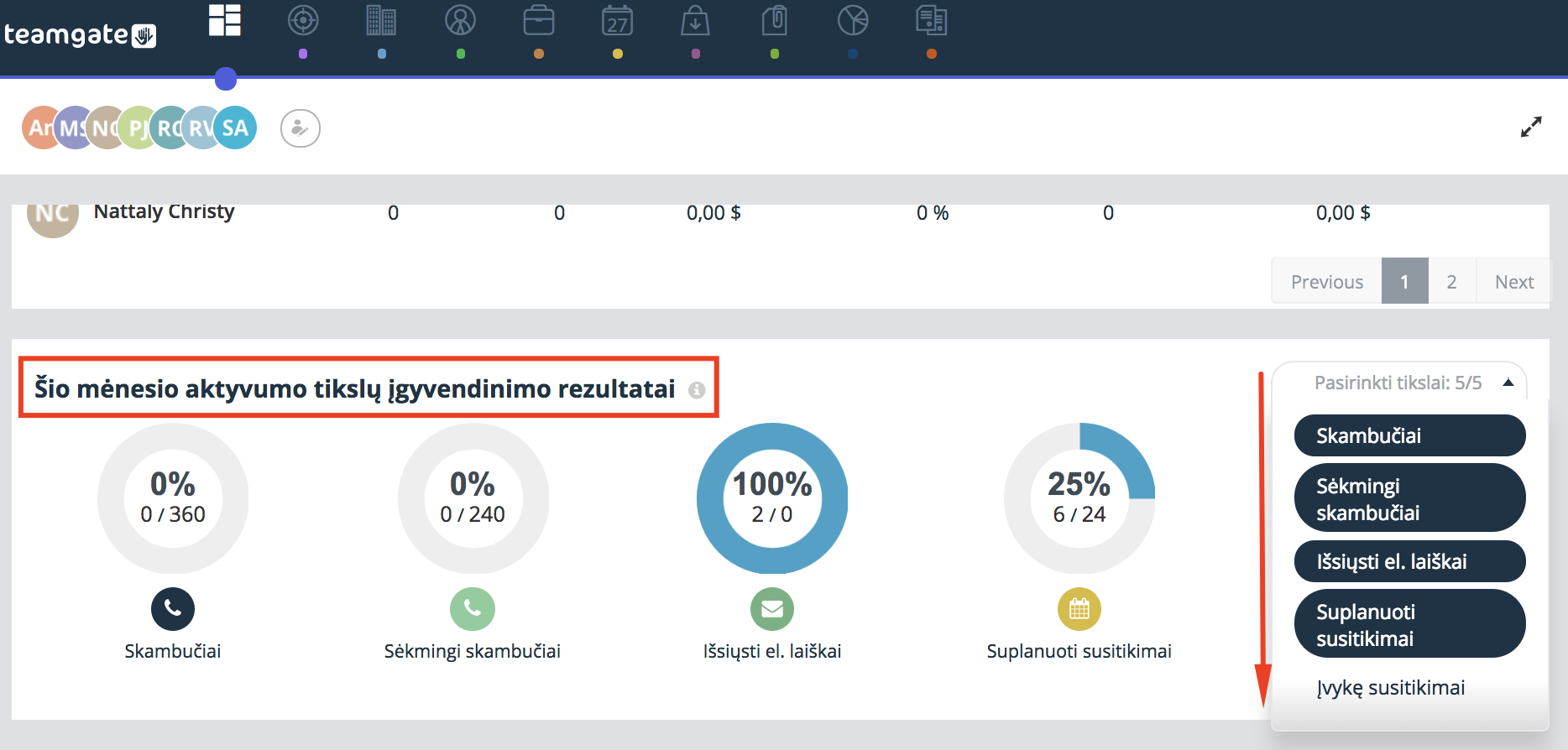Click the yellow Suplanuoti susitikimai calendar icon

pos(1079,608)
